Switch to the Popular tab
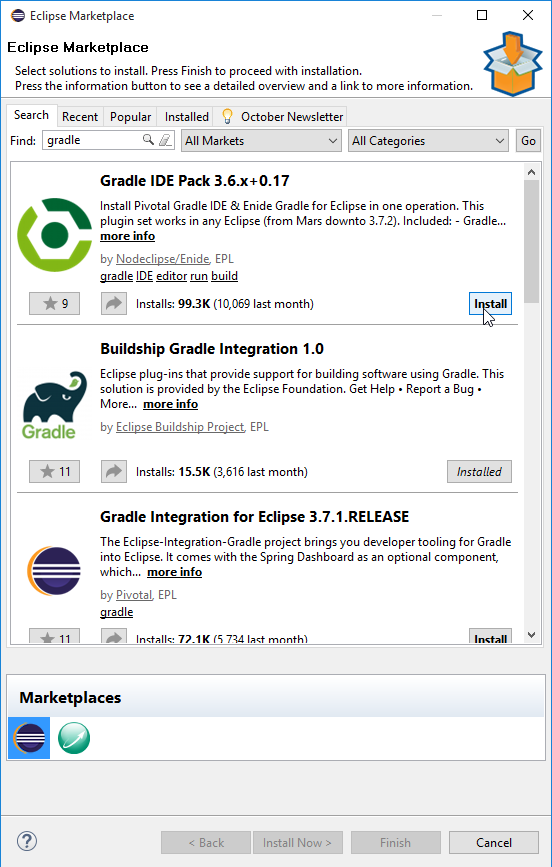The height and width of the screenshot is (867, 552). [x=130, y=117]
